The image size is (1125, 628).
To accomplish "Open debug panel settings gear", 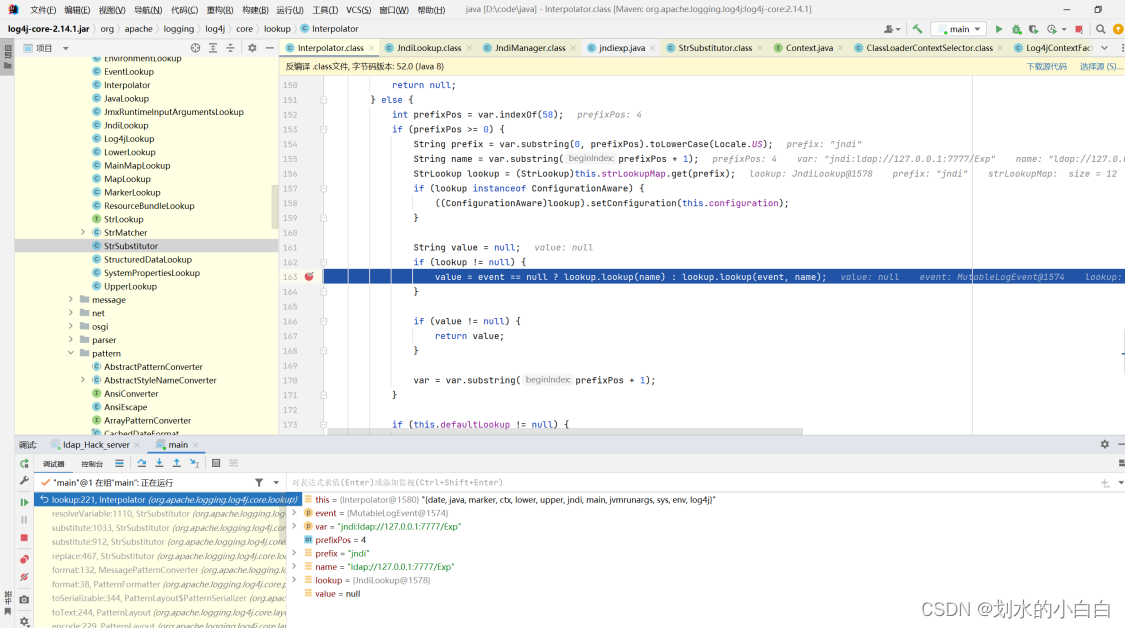I will [x=1105, y=444].
